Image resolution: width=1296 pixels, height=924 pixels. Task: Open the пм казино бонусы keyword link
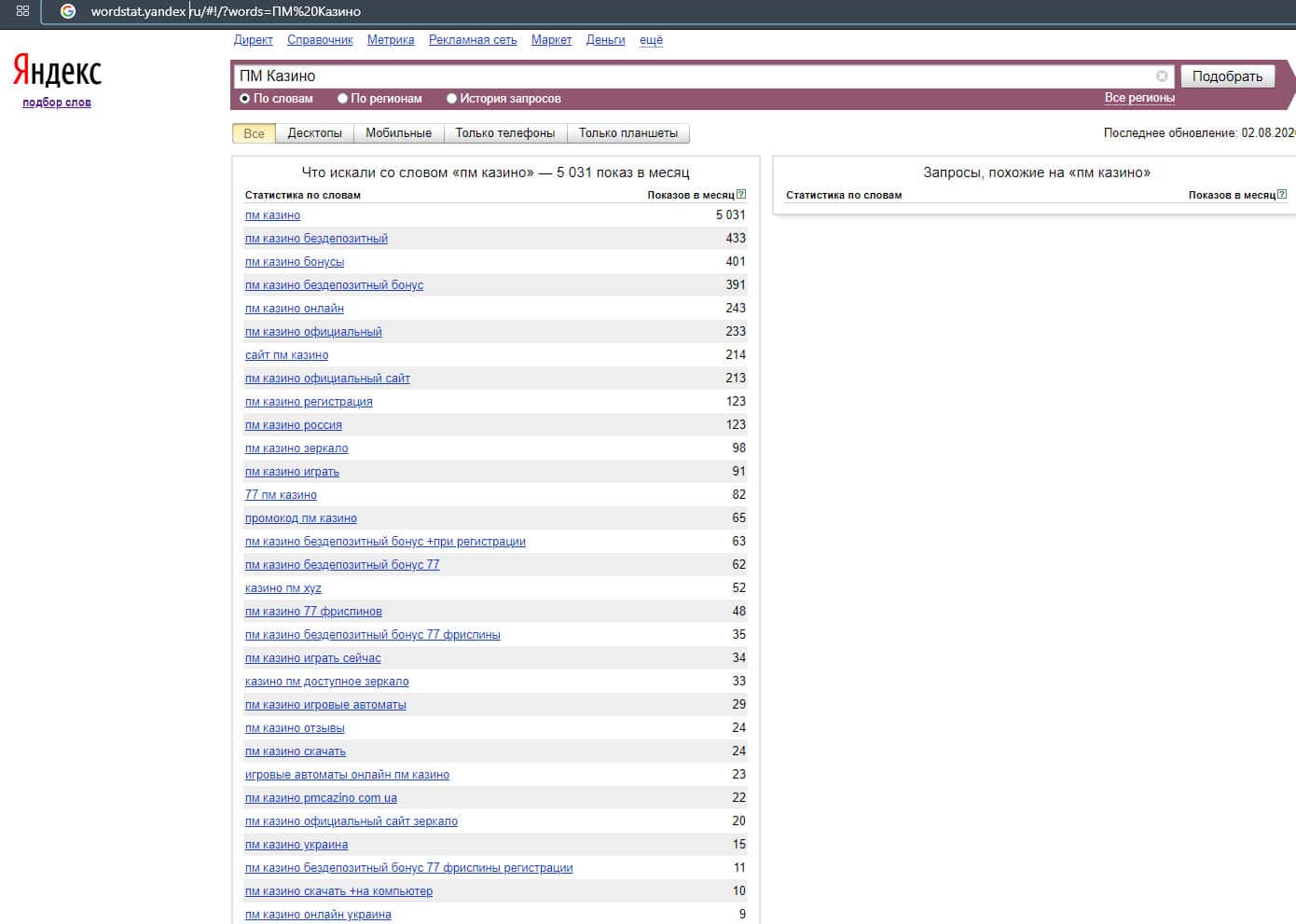coord(295,262)
